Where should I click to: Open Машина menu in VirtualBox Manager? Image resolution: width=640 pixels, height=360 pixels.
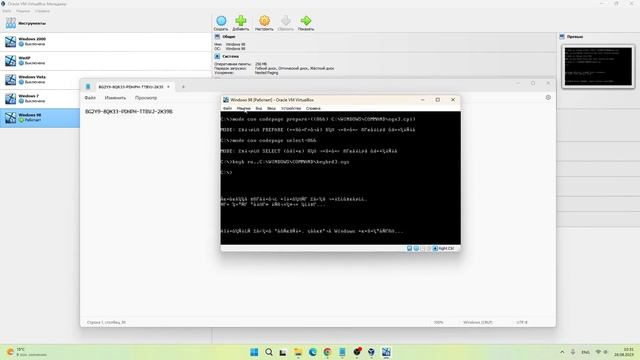tap(23, 11)
